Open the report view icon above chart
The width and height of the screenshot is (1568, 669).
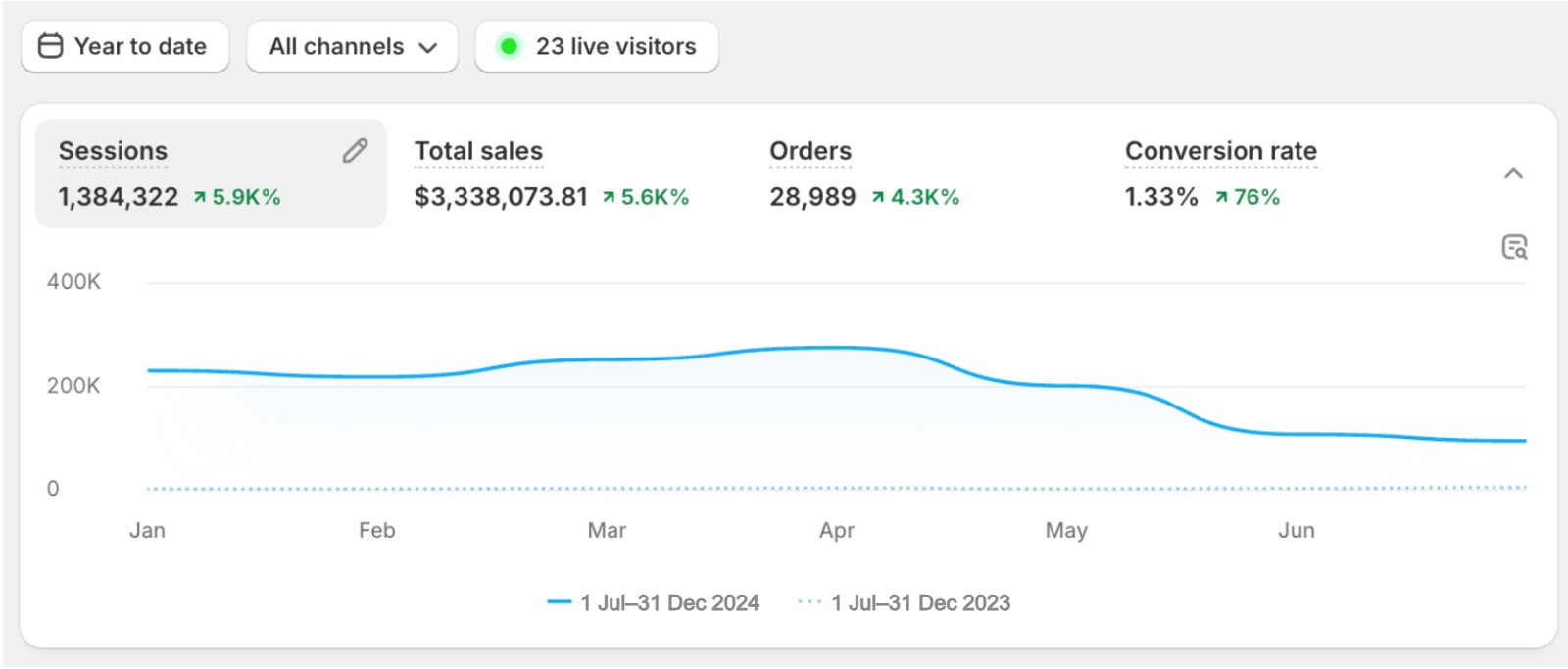1514,247
